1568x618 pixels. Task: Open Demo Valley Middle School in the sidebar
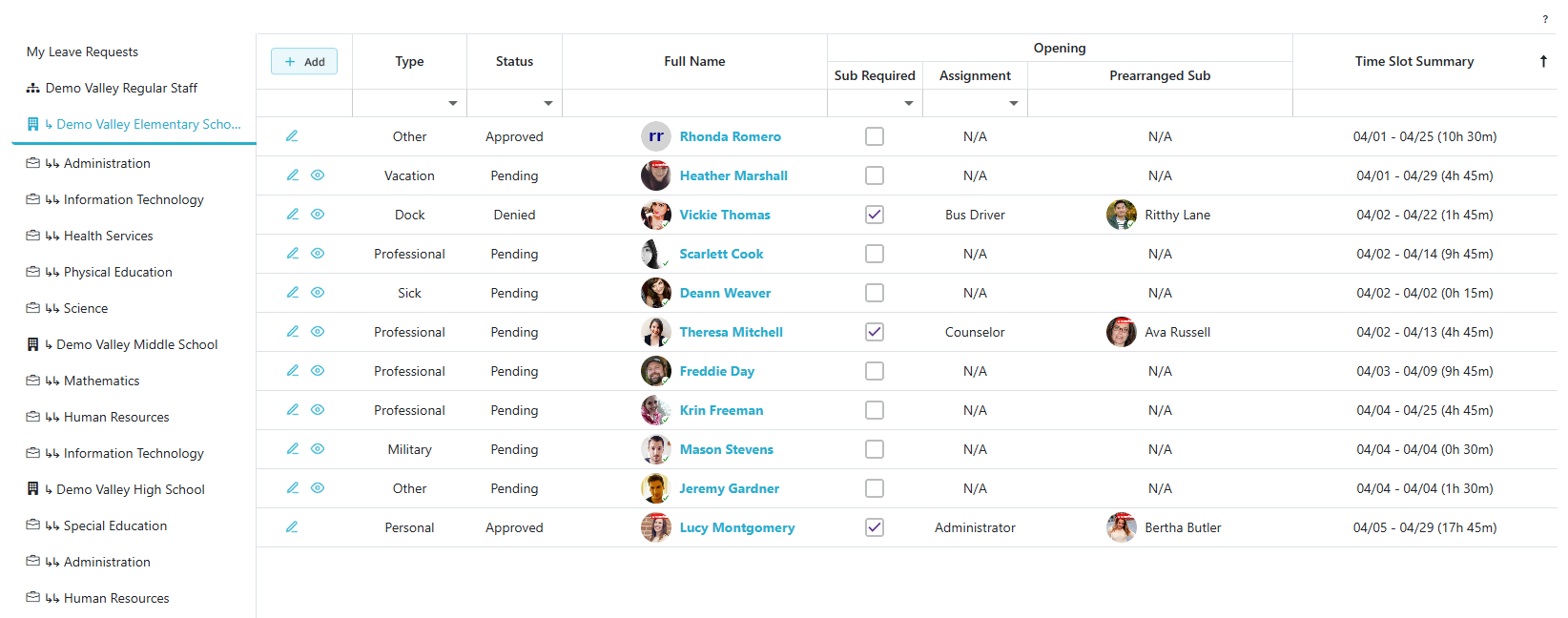136,344
